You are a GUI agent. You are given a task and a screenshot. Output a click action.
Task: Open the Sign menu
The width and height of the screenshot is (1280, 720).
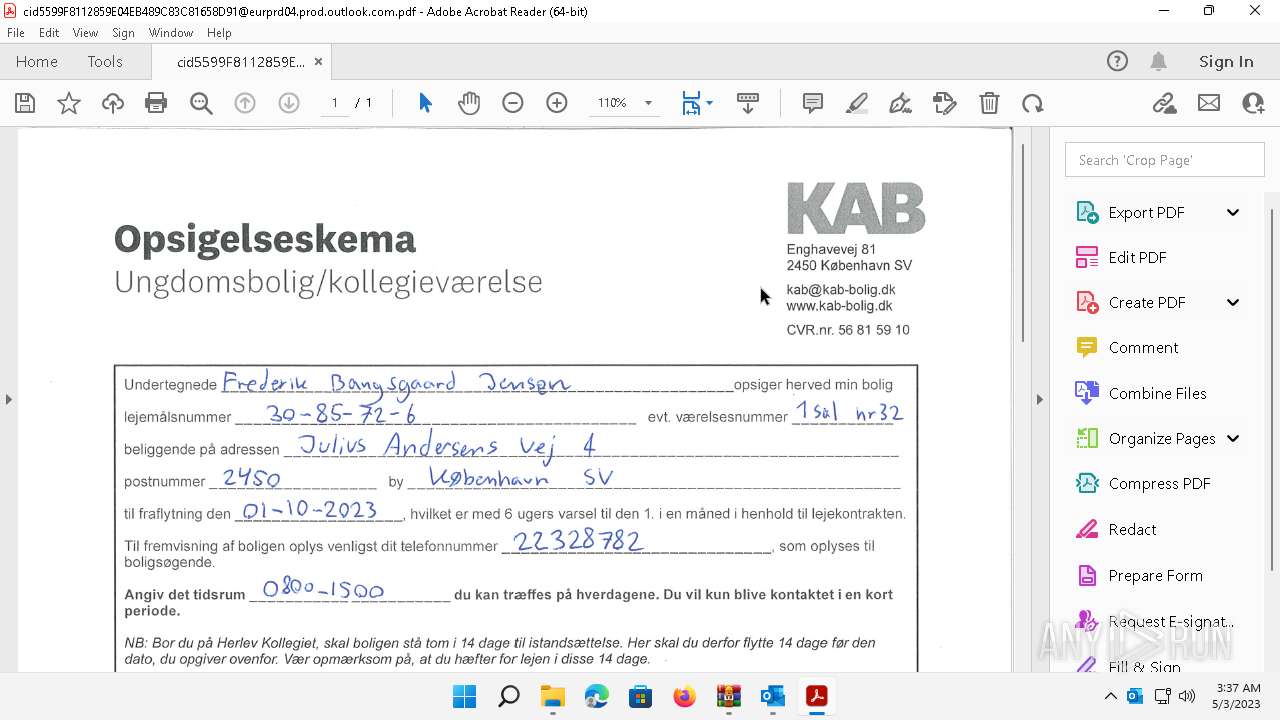tap(123, 32)
